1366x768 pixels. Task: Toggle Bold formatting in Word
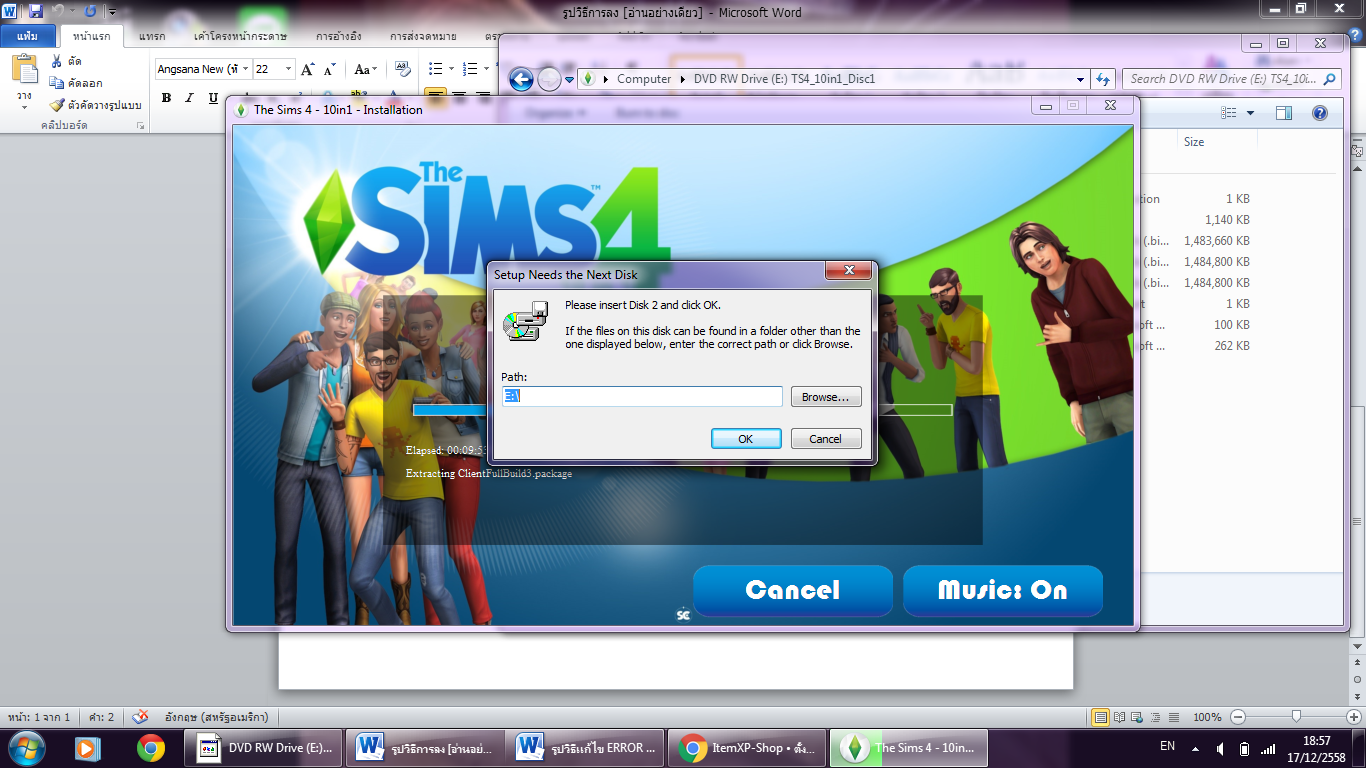pyautogui.click(x=166, y=98)
